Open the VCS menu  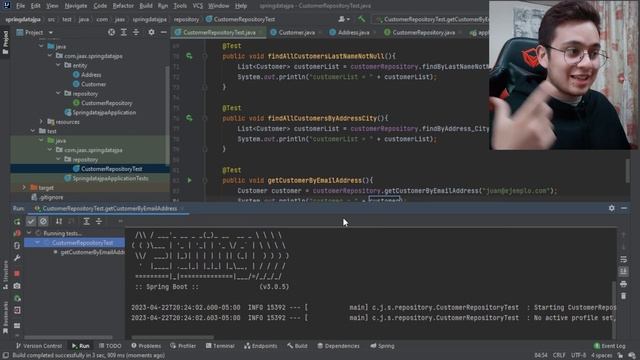coord(198,6)
